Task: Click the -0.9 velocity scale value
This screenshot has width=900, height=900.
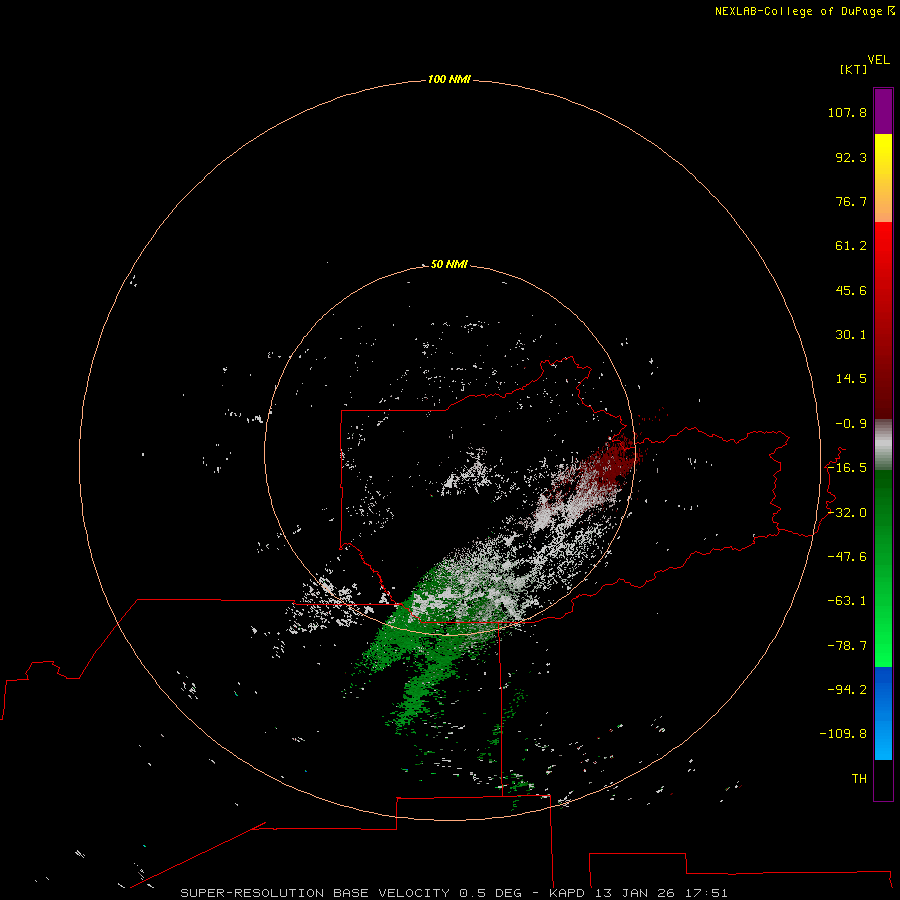Action: [x=851, y=424]
